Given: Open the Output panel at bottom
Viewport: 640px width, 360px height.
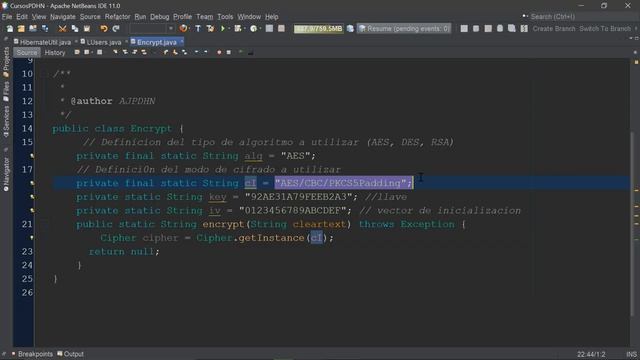Looking at the screenshot, I should 71,354.
